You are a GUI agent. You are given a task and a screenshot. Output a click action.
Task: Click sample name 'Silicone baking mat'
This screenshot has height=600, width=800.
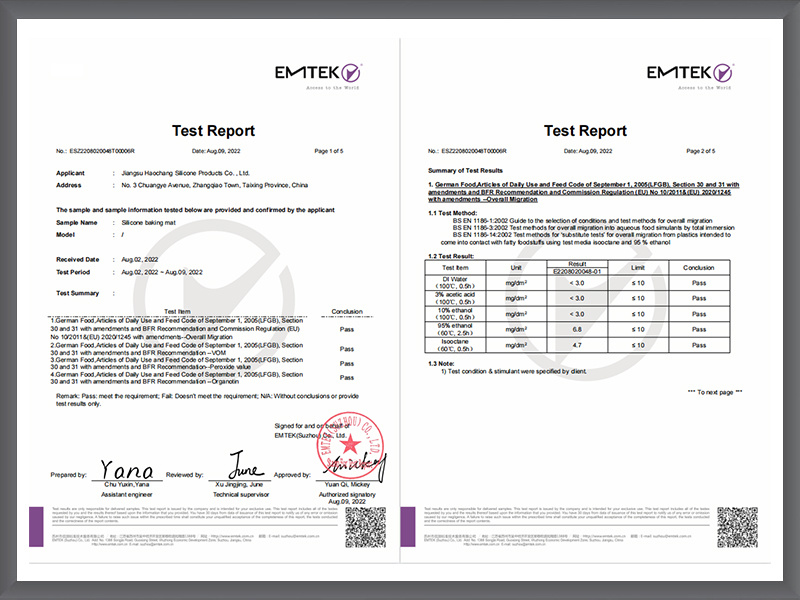click(x=148, y=222)
